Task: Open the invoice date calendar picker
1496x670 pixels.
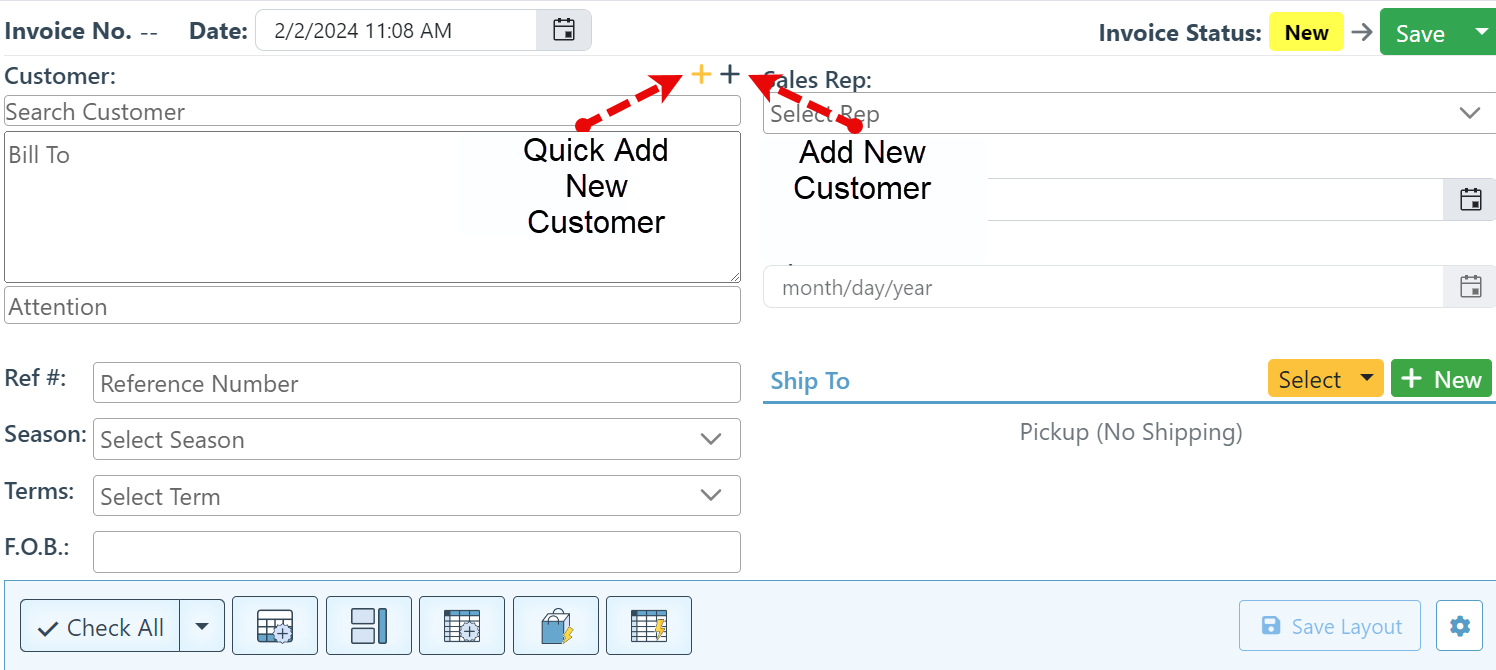Action: tap(564, 30)
